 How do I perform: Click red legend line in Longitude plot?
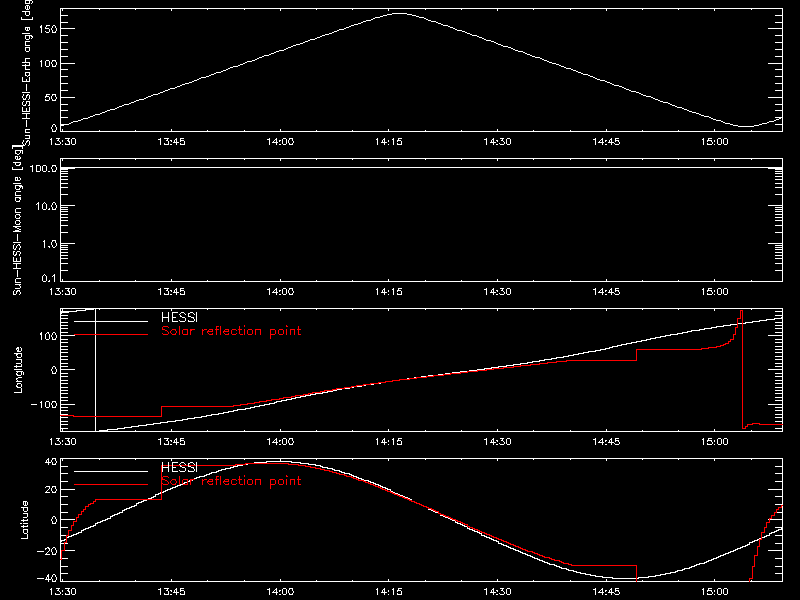111,335
